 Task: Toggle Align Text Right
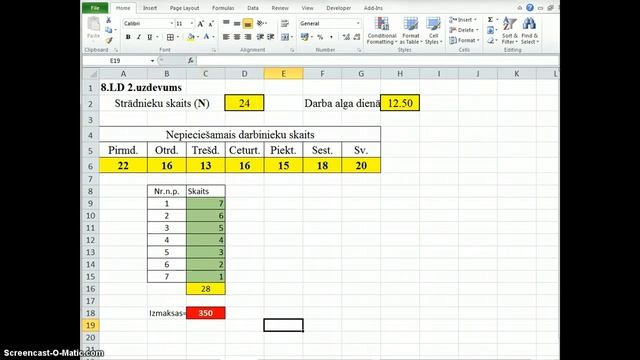coord(247,37)
